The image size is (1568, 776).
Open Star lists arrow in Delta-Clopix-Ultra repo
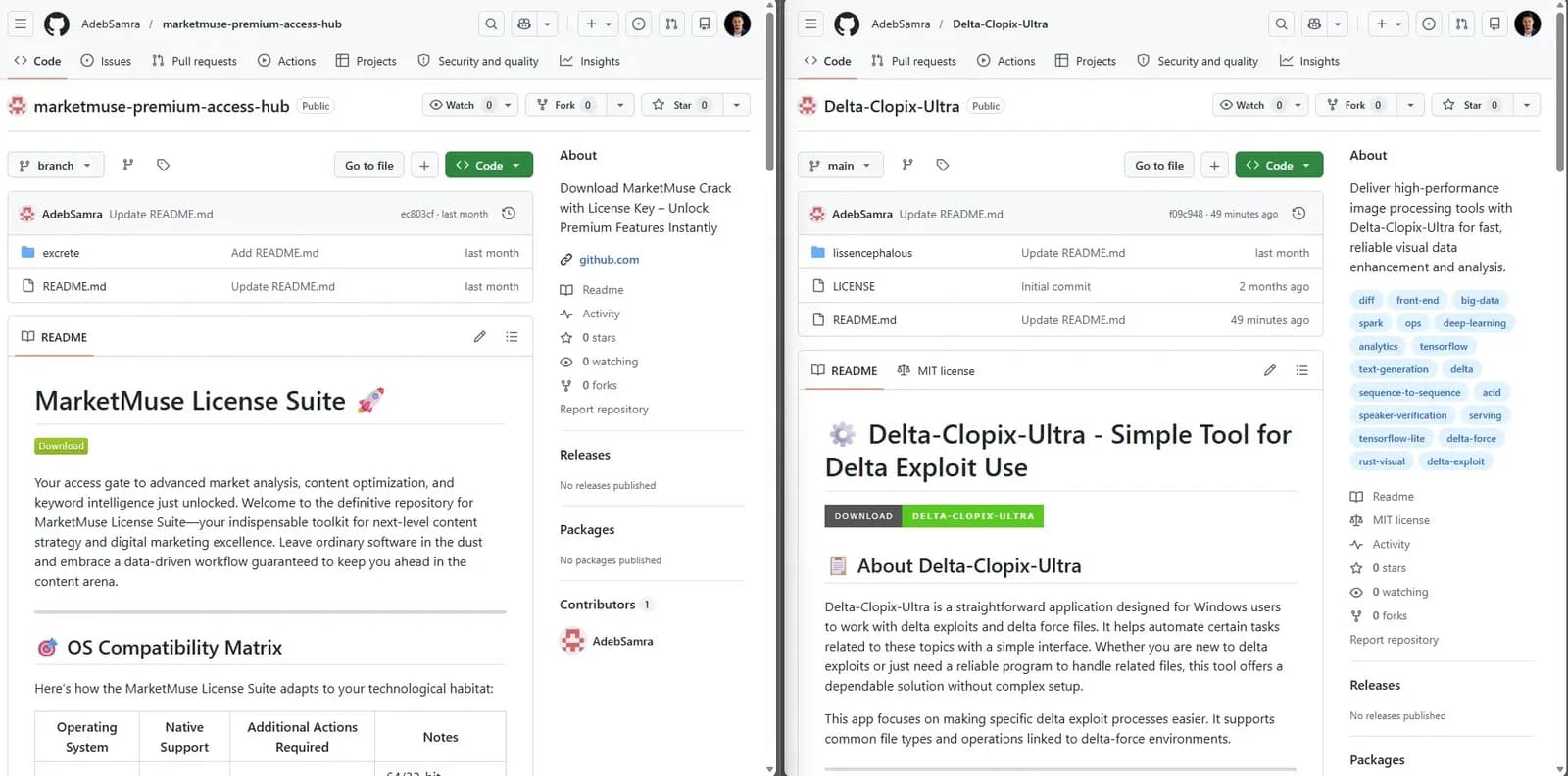pyautogui.click(x=1527, y=105)
